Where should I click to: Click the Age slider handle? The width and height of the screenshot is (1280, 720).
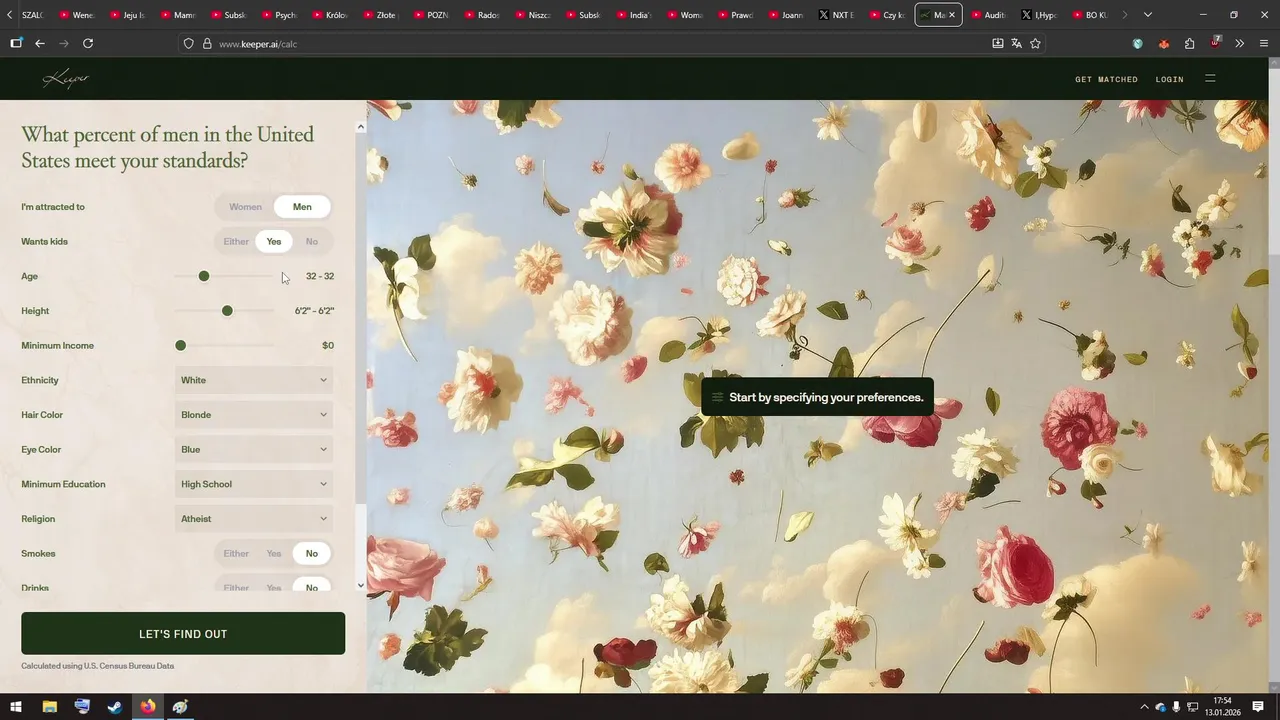[x=204, y=276]
